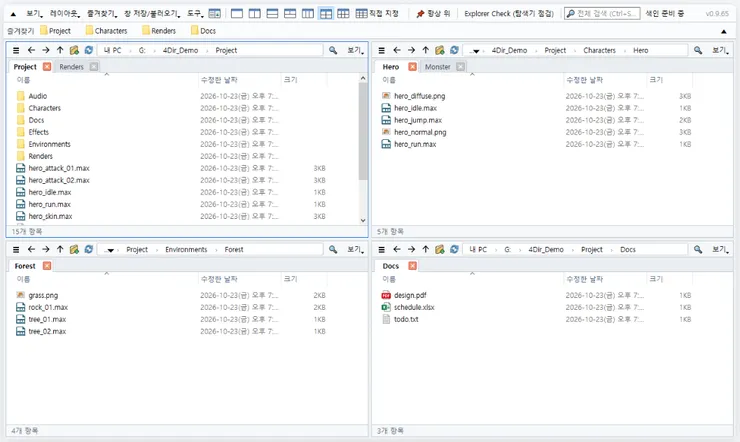
Task: Open Explorer Check (탐색기 점검)
Action: coord(509,13)
